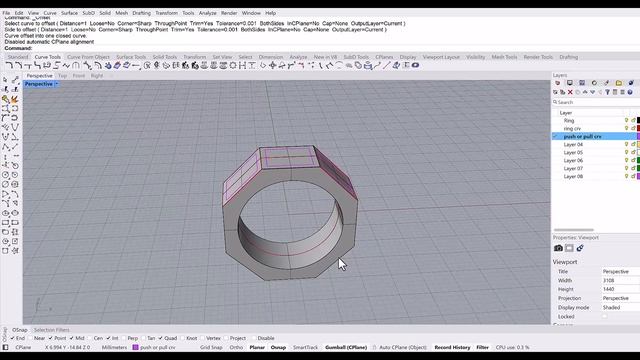Click the dark ellipse icon ending Curve Tools toolbar
The height and width of the screenshot is (360, 640).
(415, 65)
